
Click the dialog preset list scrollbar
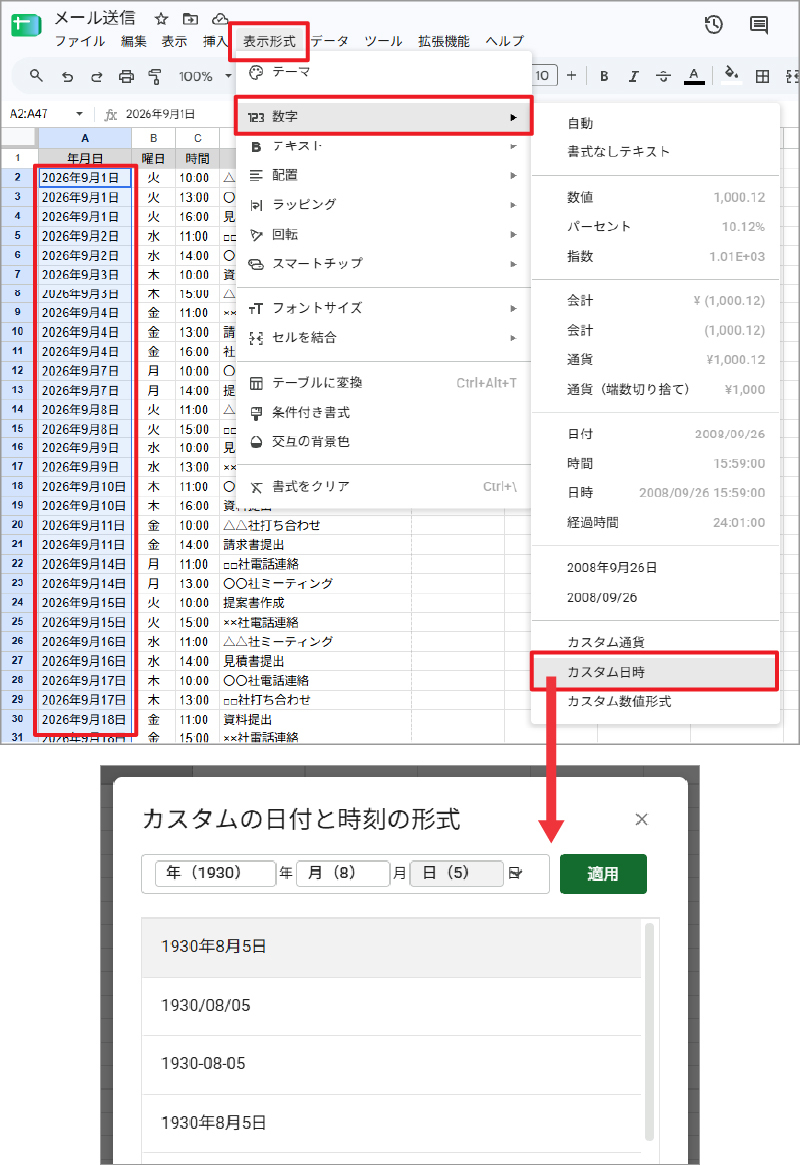pos(649,1033)
